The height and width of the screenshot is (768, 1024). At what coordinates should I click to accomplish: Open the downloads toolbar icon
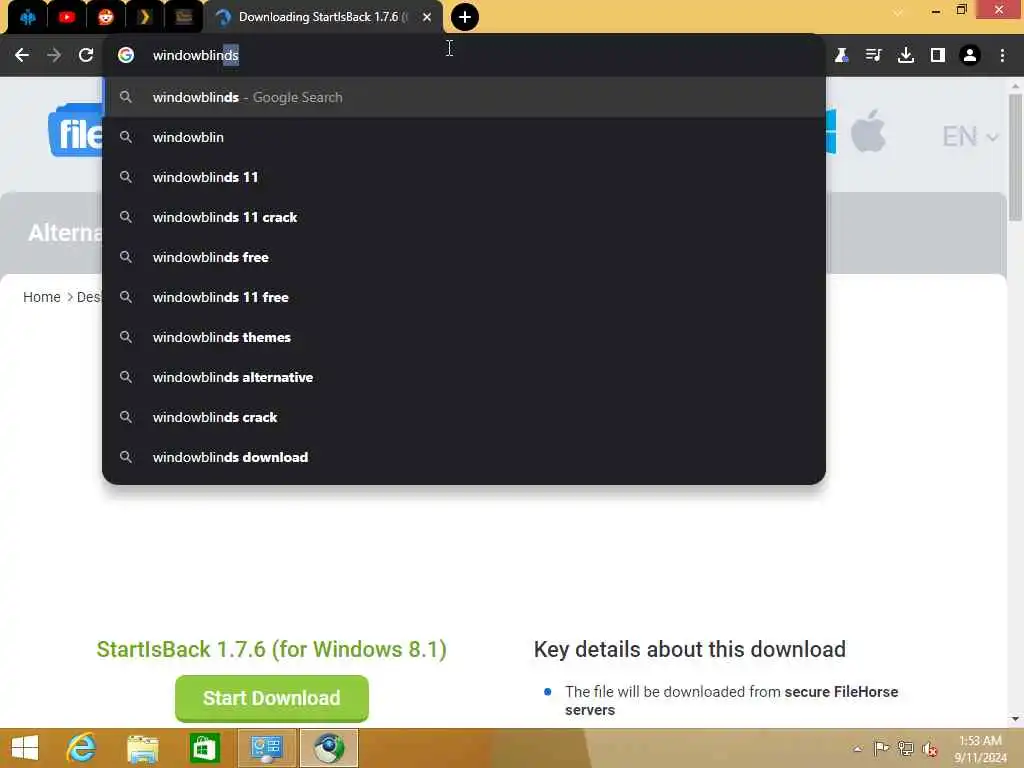[x=906, y=56]
